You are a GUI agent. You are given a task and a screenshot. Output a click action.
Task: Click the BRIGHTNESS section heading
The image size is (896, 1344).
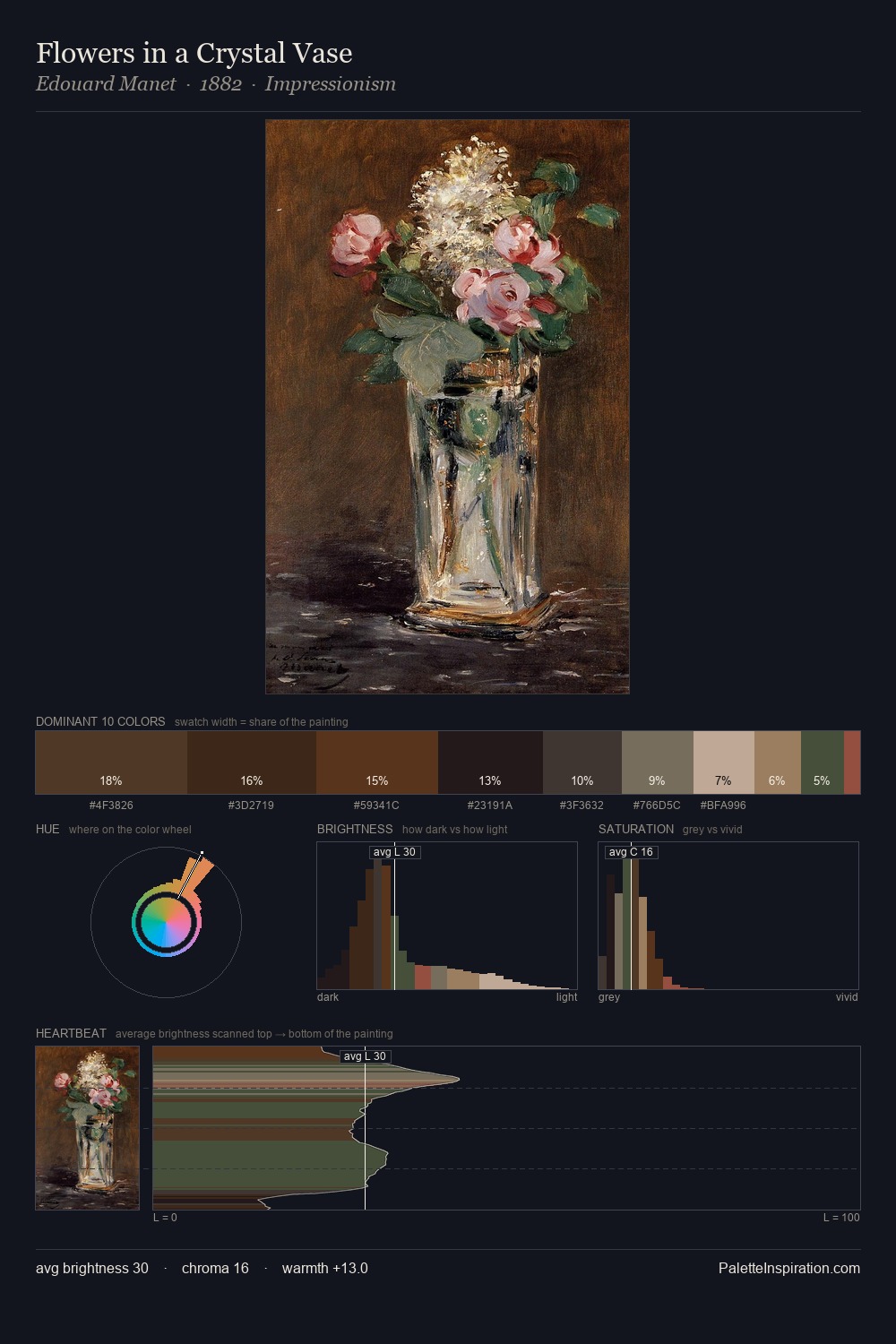click(x=355, y=829)
